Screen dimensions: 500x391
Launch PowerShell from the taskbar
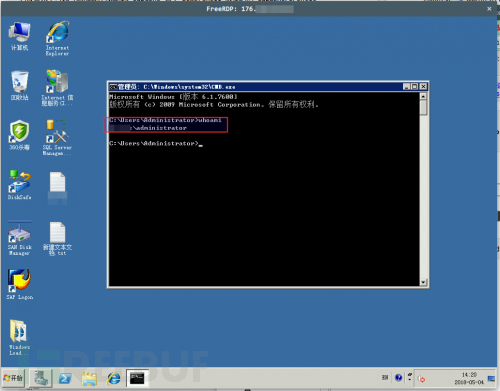[x=65, y=378]
